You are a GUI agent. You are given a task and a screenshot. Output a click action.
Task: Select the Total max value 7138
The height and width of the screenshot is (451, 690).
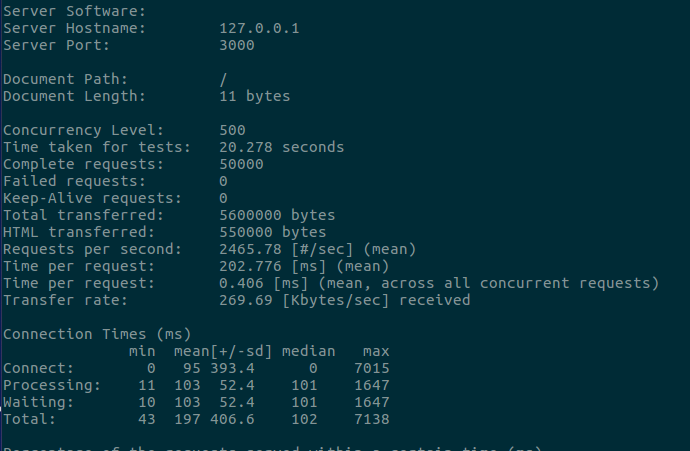pyautogui.click(x=372, y=419)
